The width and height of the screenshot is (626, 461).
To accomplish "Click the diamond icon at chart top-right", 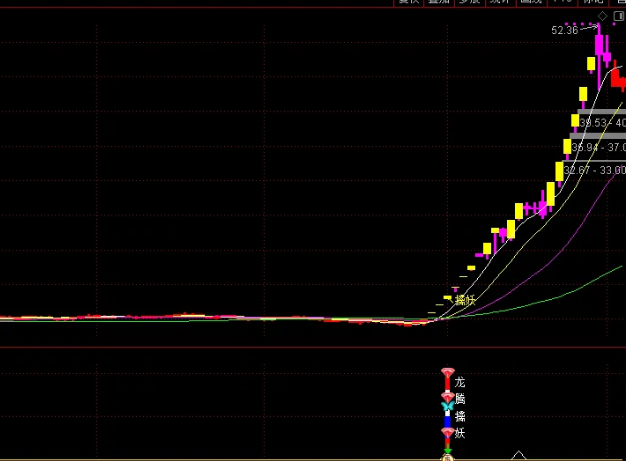I will (603, 17).
